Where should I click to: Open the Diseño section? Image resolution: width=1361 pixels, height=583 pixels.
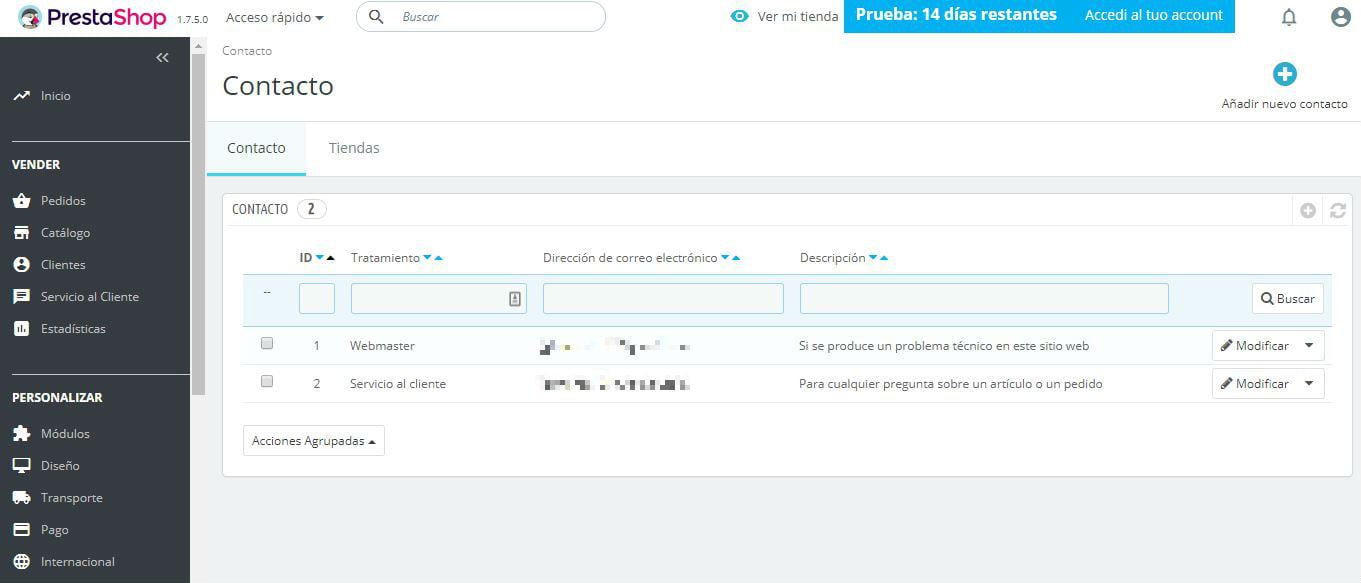pos(58,465)
